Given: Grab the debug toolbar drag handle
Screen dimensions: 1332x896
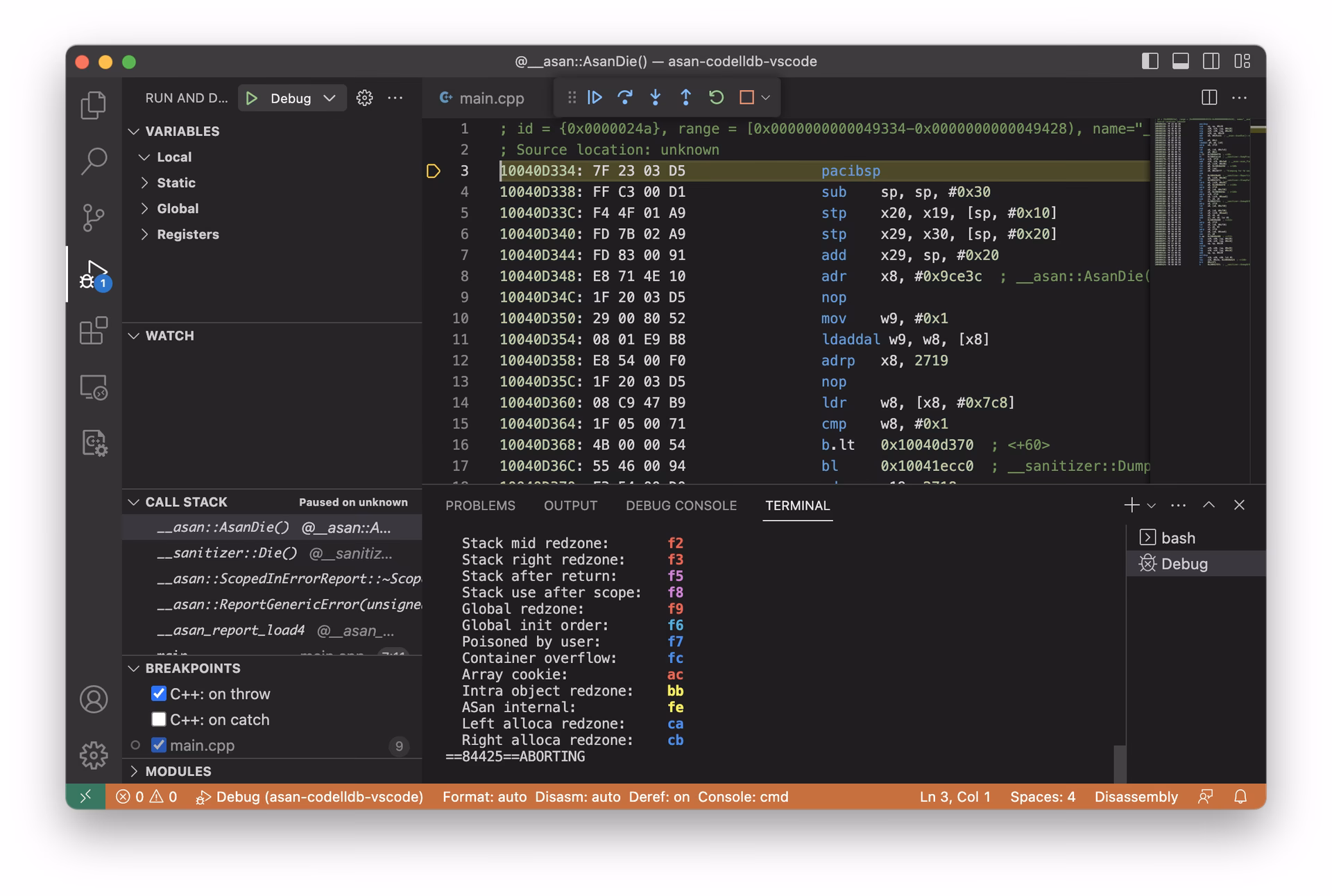Looking at the screenshot, I should point(572,98).
